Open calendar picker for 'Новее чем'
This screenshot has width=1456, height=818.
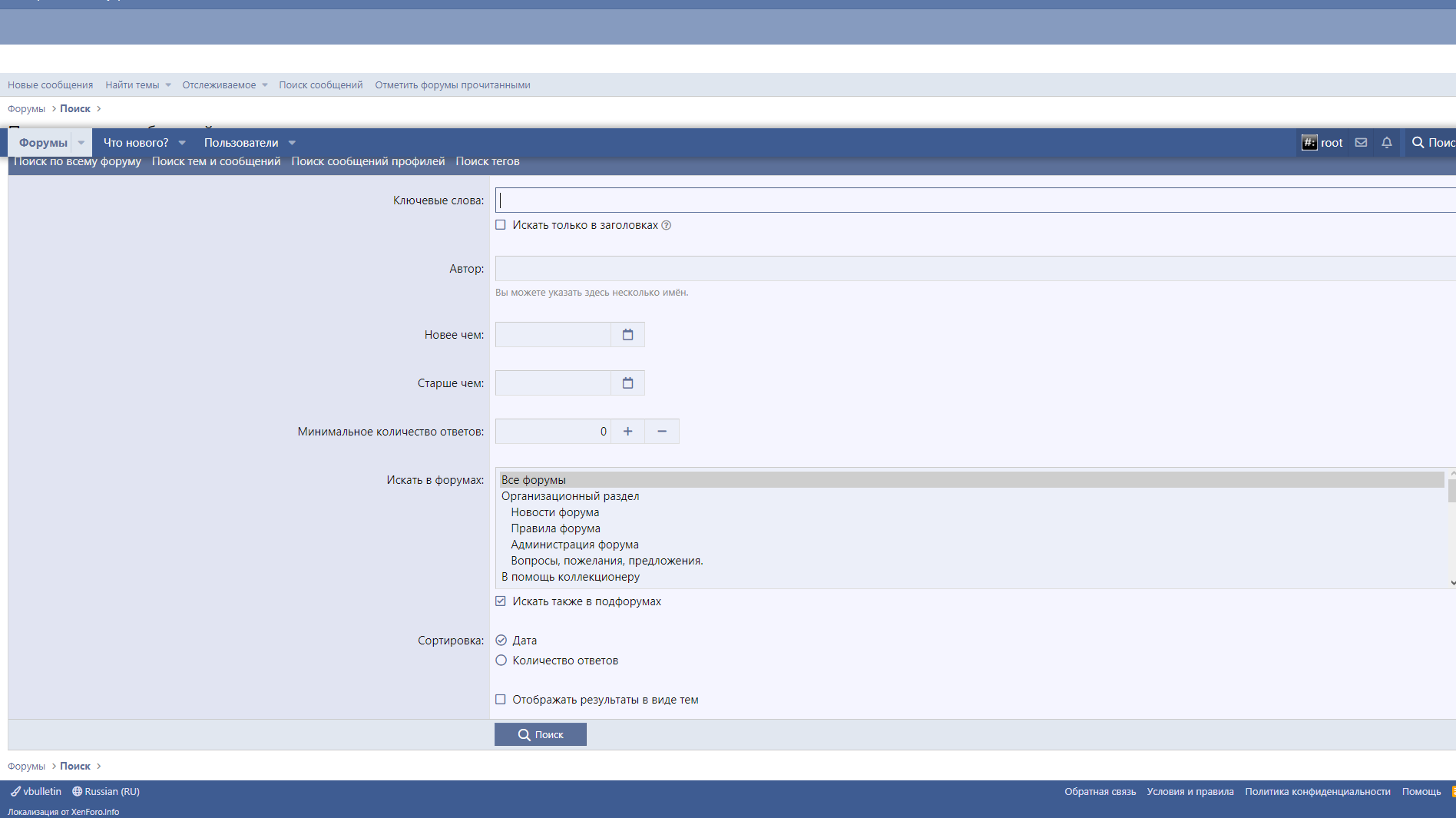tap(627, 334)
